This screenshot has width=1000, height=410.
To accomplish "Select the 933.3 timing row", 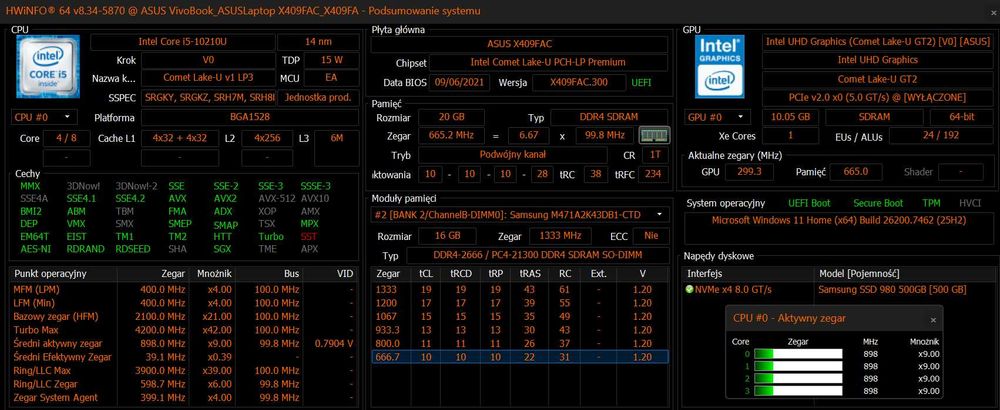I will [520, 330].
